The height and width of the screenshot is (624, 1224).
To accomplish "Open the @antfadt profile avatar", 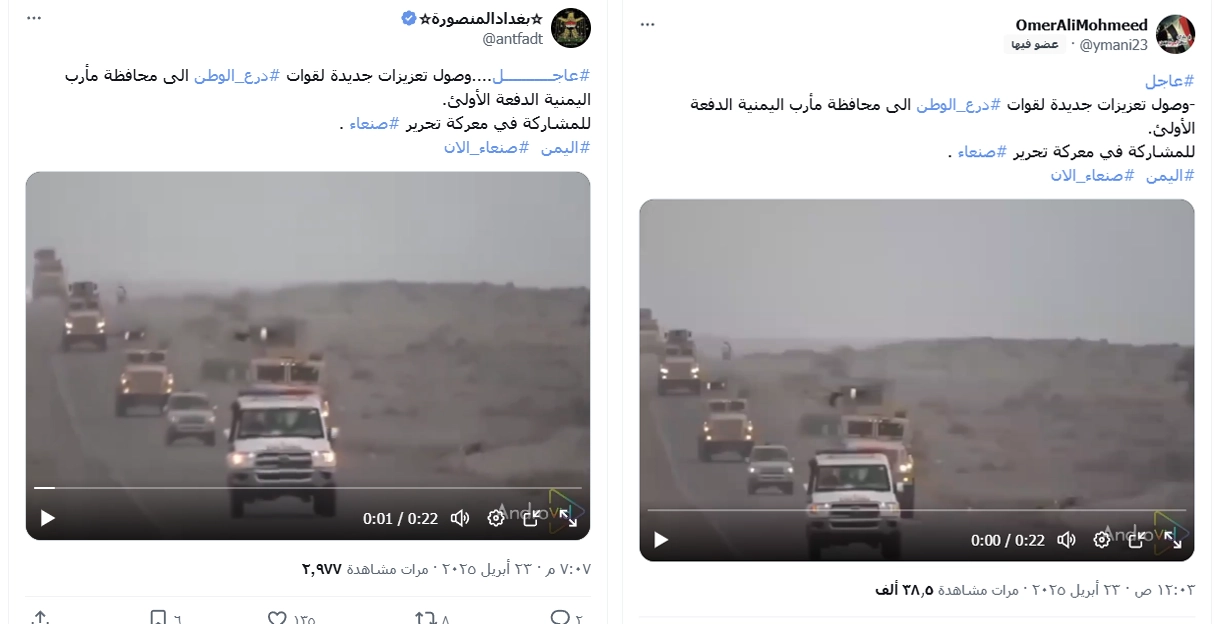I will [x=571, y=28].
